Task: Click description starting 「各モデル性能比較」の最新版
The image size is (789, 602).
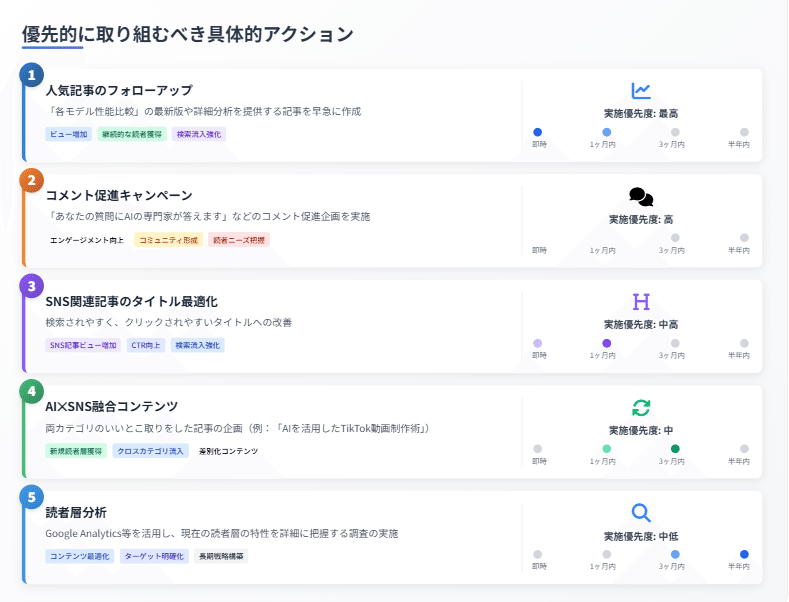Action: (x=203, y=111)
